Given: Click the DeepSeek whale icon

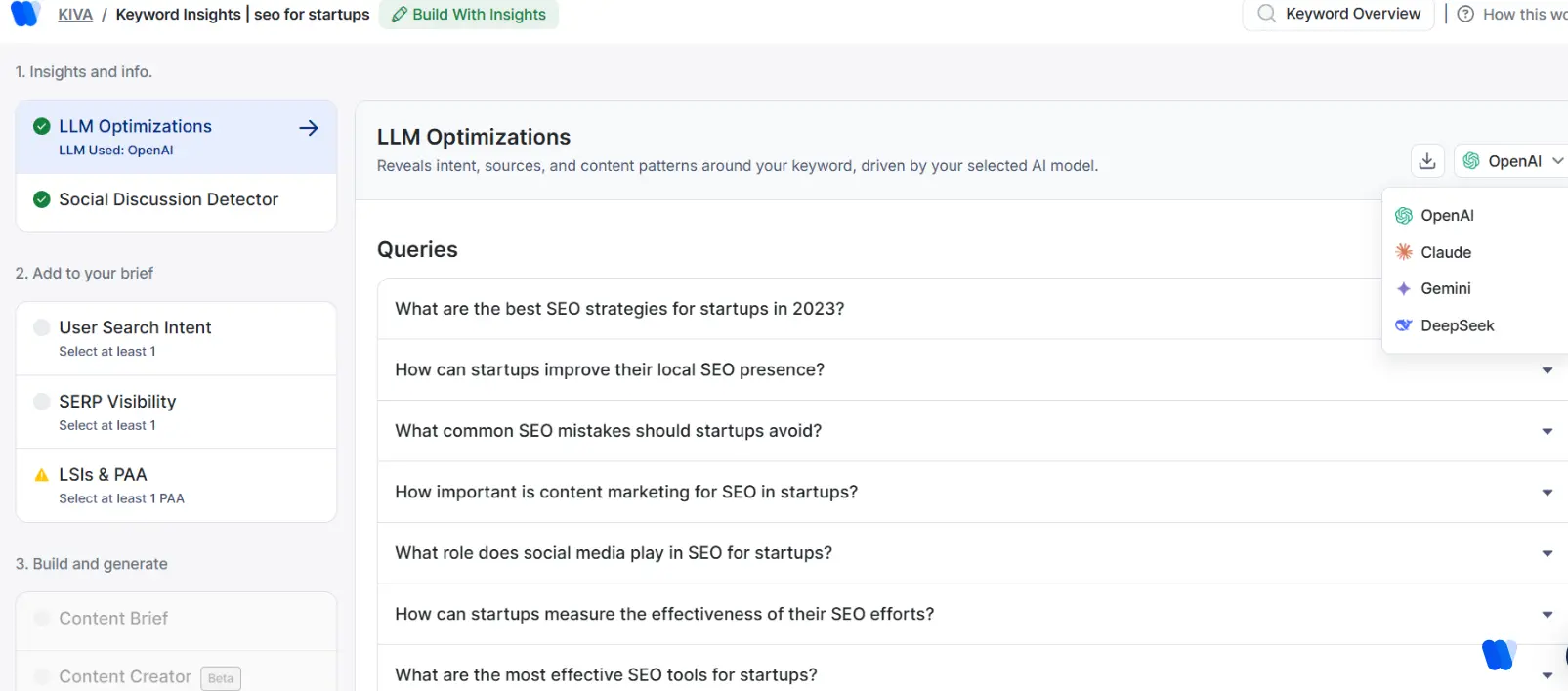Looking at the screenshot, I should click(1404, 325).
